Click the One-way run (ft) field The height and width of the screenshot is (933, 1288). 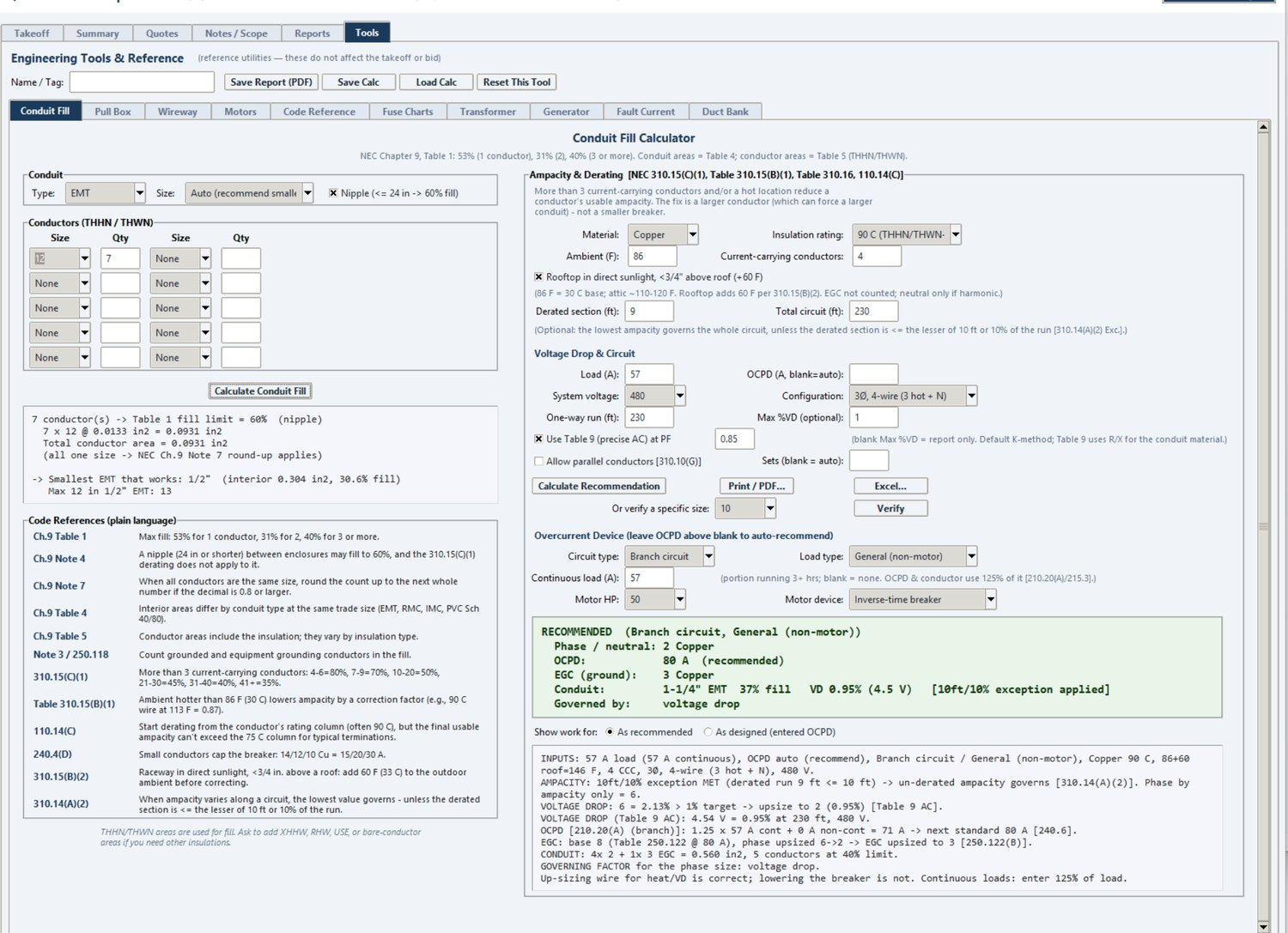[649, 417]
